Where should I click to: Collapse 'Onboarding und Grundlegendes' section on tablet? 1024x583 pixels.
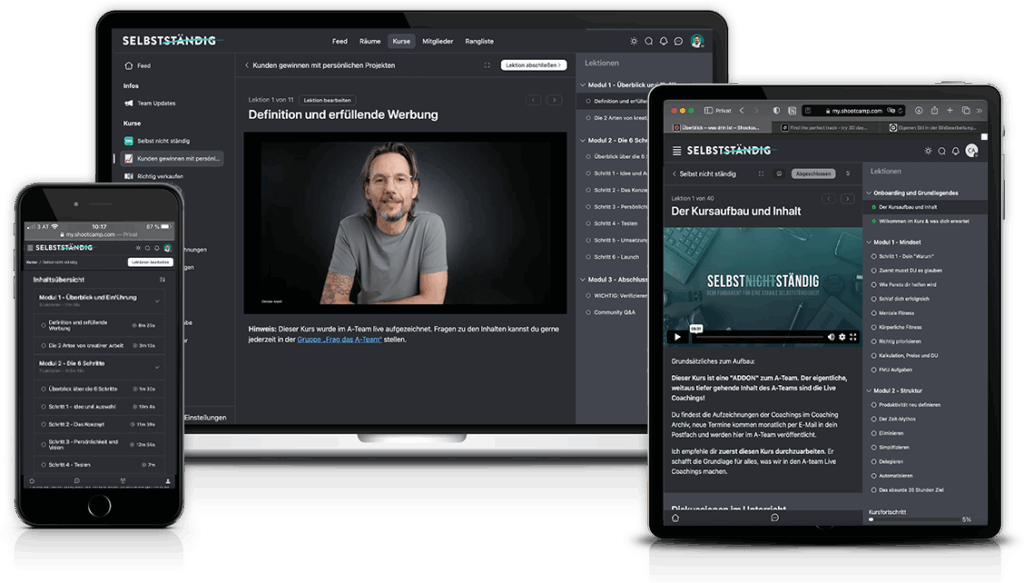(867, 192)
